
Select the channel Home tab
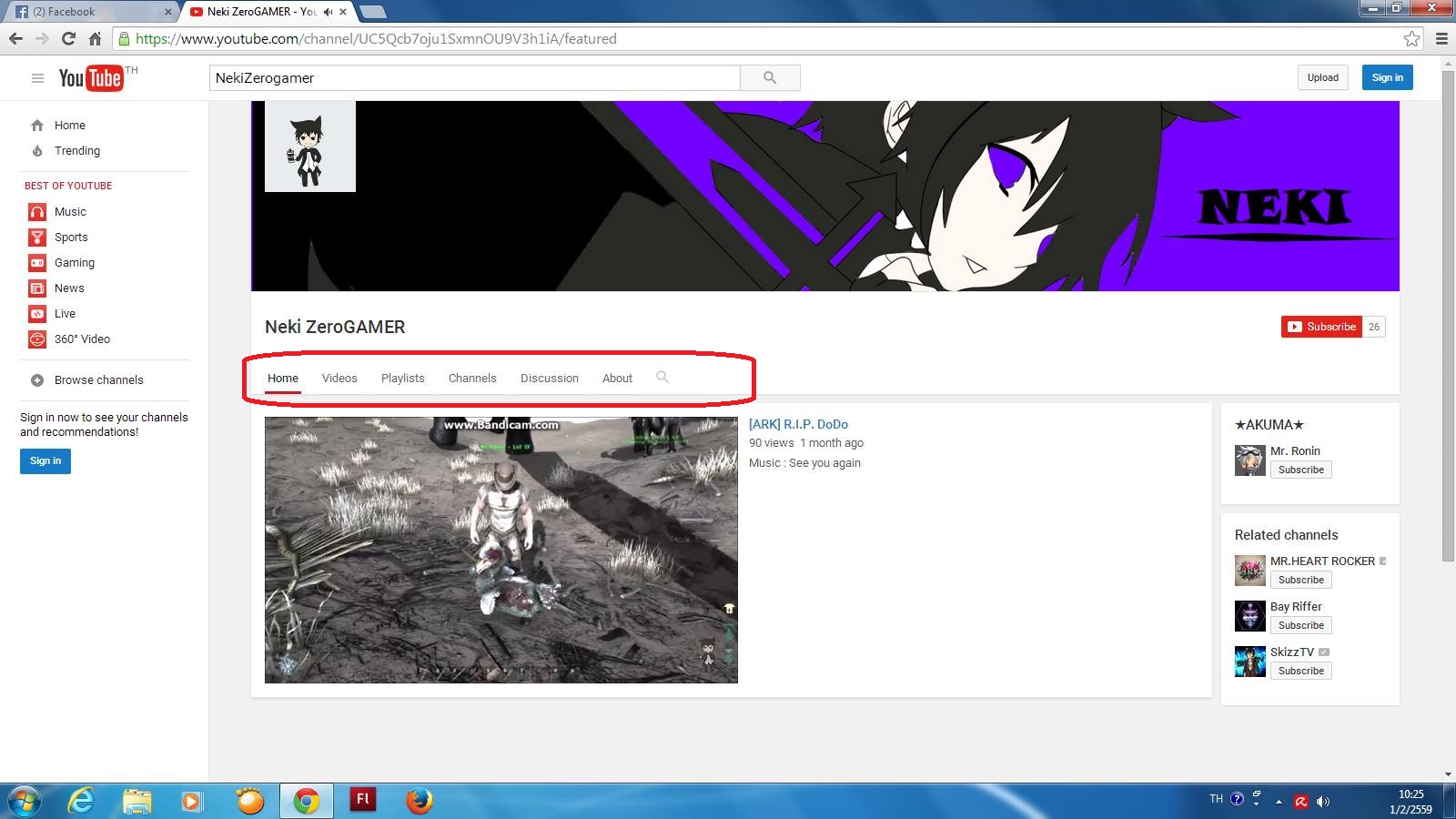click(x=283, y=379)
